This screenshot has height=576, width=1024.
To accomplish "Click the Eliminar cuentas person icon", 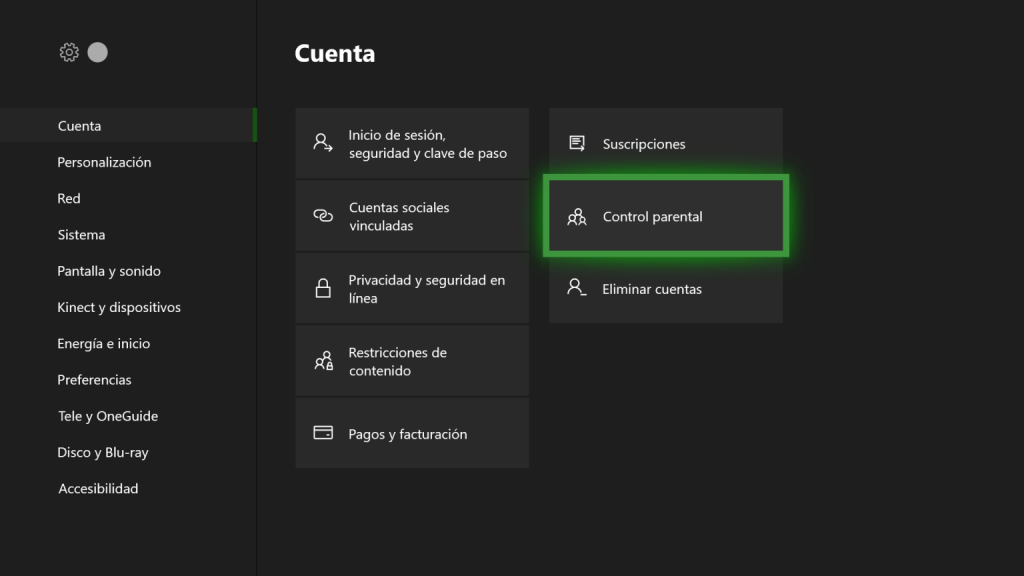I will [x=577, y=287].
